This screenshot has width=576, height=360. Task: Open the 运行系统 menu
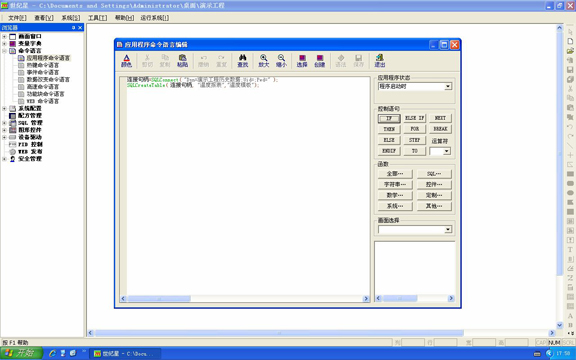pos(155,18)
